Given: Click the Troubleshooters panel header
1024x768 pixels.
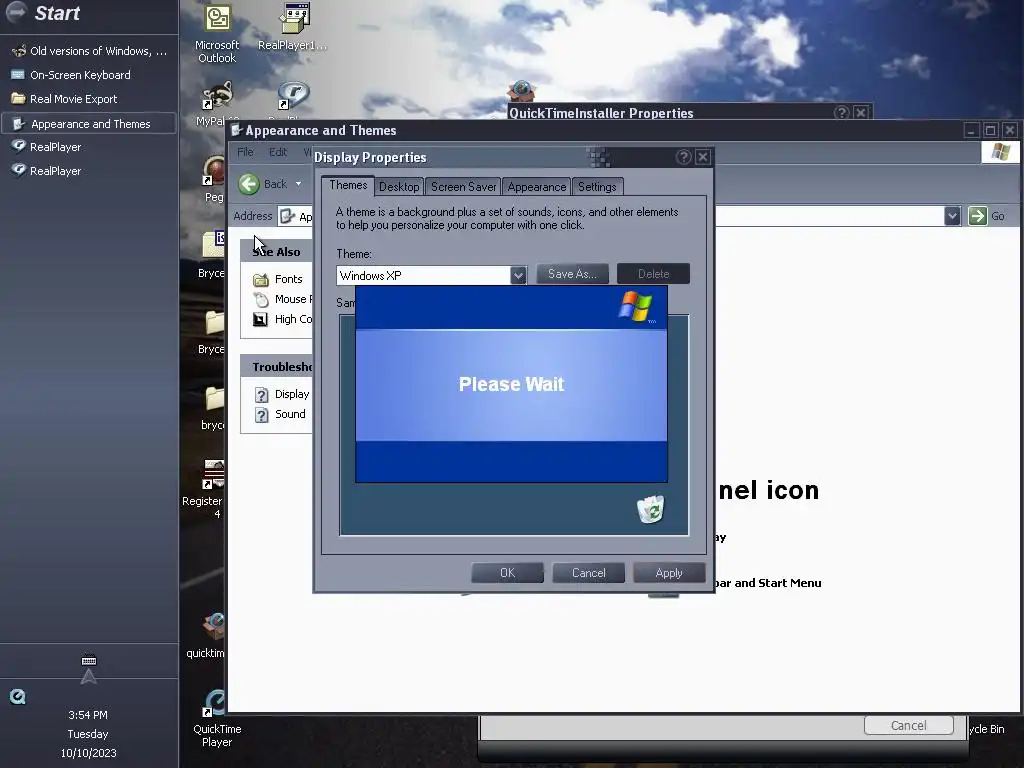Looking at the screenshot, I should [276, 367].
